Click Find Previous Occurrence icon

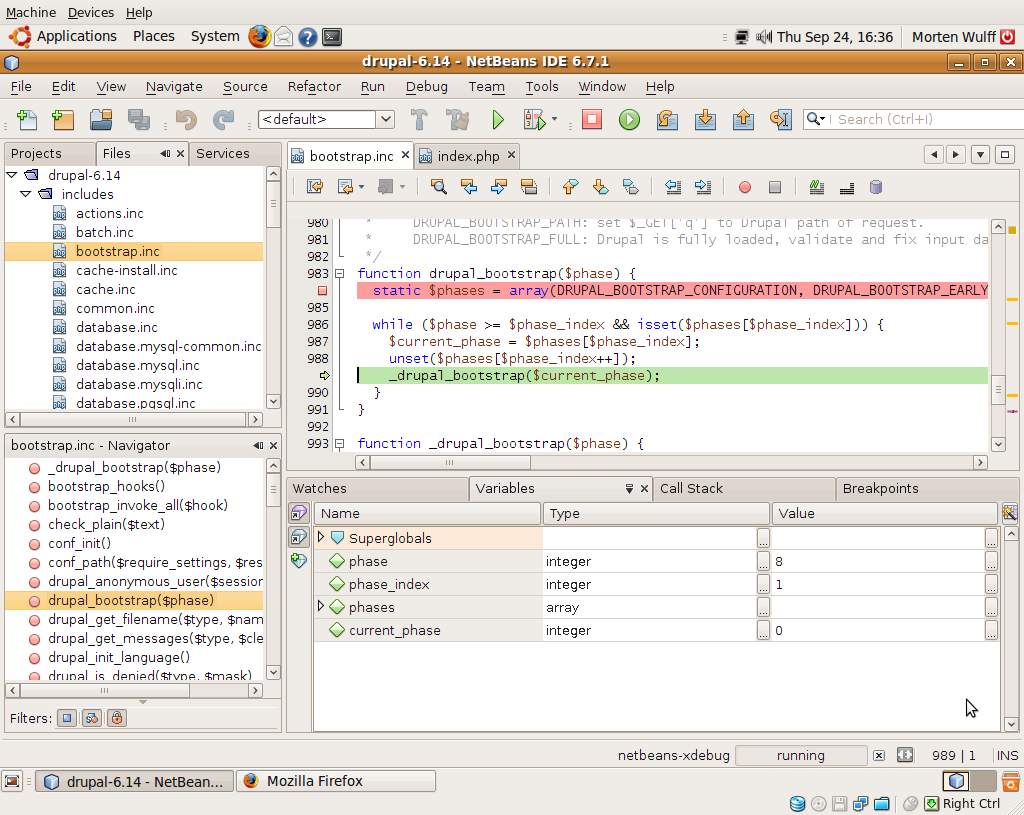(469, 187)
